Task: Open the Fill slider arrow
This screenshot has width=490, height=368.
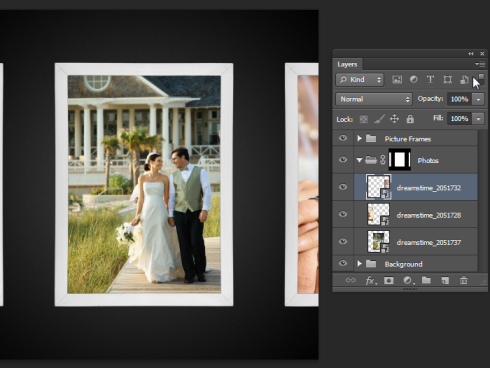Action: pyautogui.click(x=478, y=119)
